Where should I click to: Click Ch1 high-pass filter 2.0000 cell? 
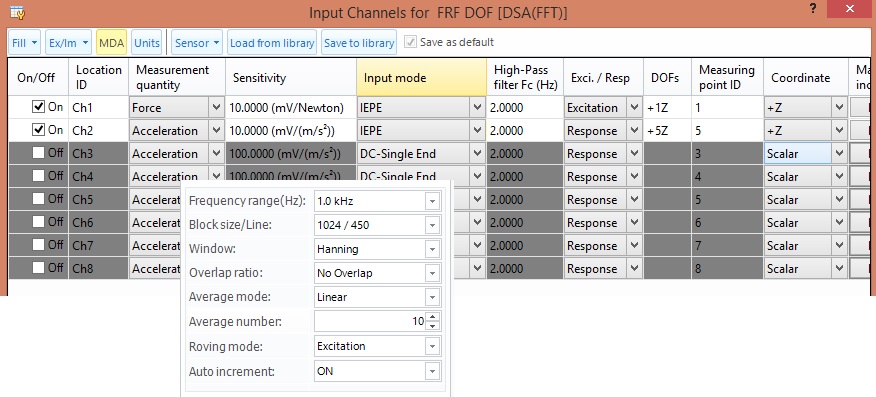click(525, 107)
